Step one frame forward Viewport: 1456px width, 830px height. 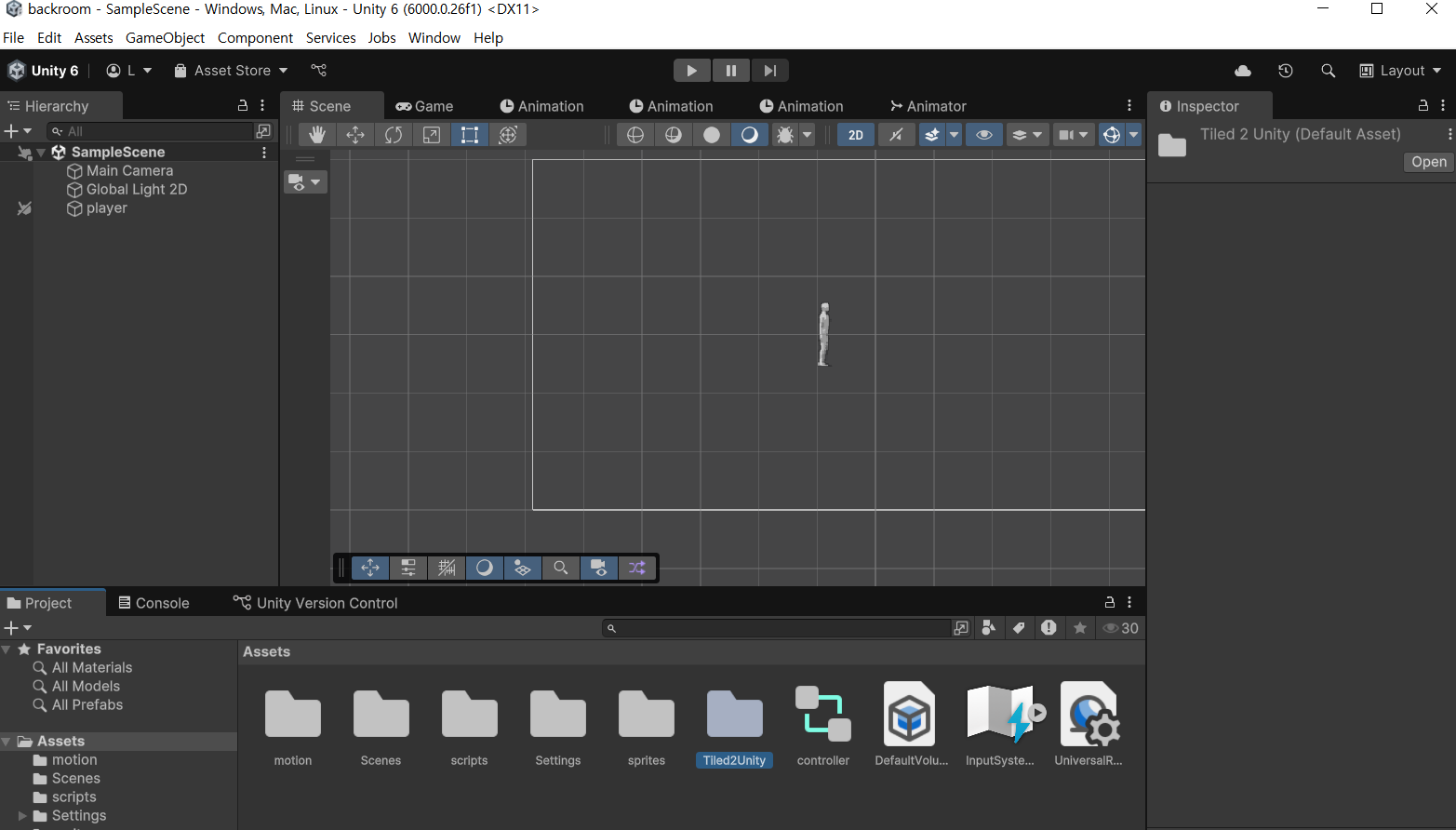point(770,71)
